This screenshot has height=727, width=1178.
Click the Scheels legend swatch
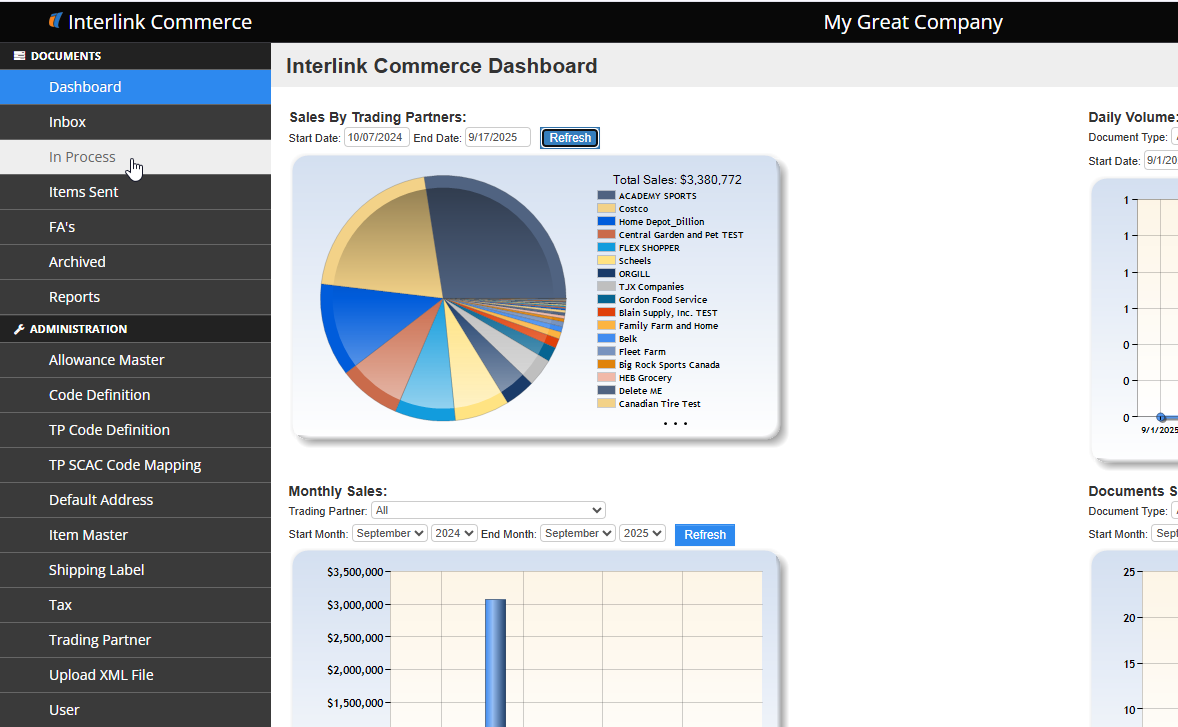click(606, 261)
